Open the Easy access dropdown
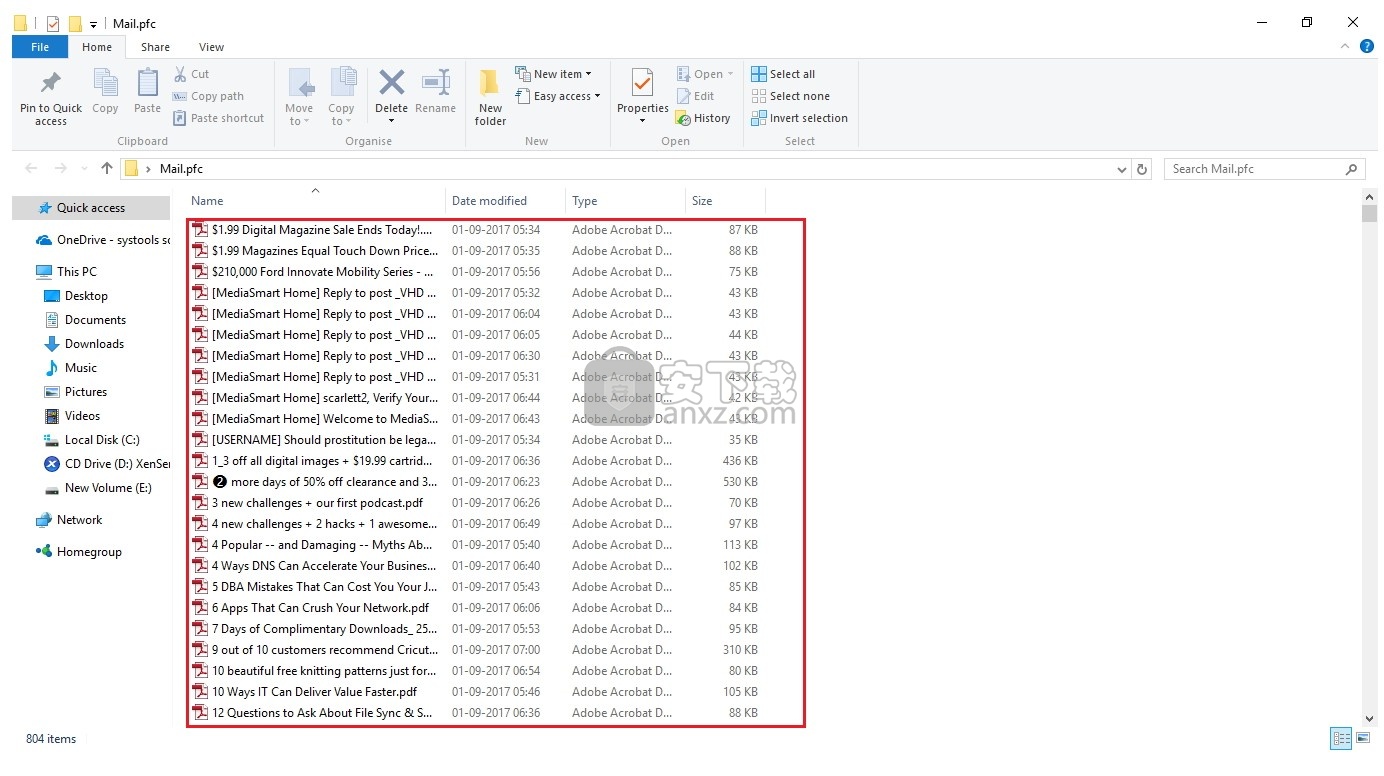 [558, 96]
